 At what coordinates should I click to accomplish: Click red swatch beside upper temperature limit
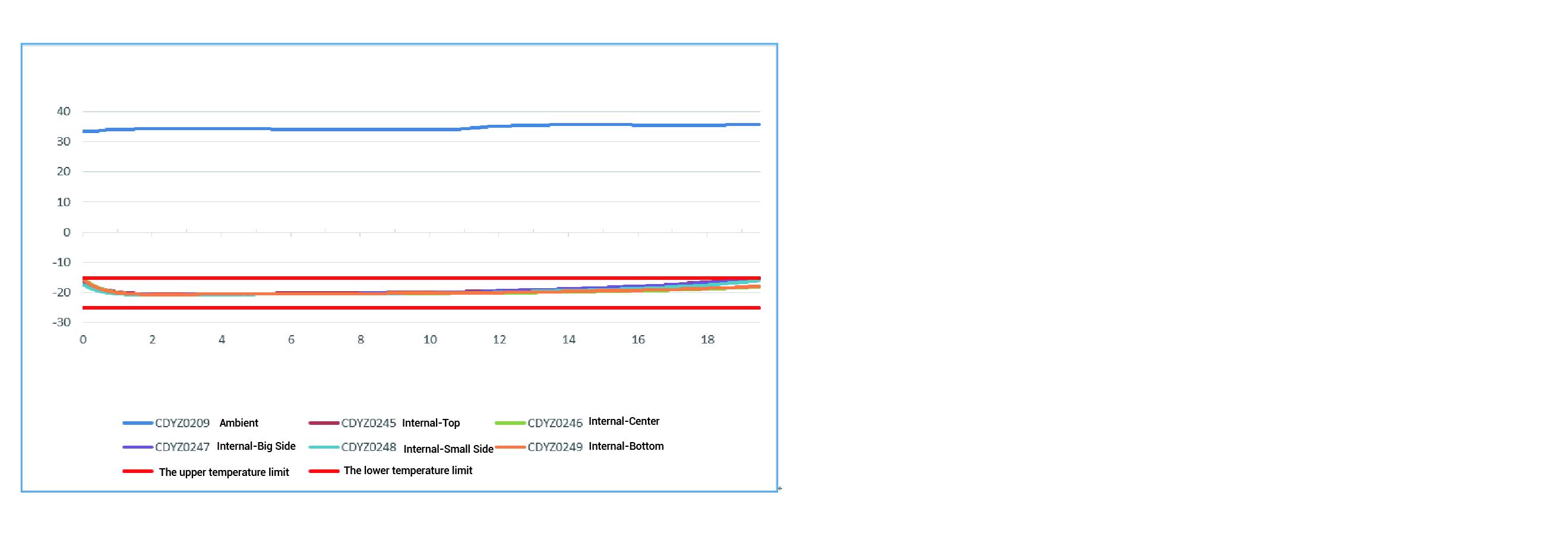(138, 471)
